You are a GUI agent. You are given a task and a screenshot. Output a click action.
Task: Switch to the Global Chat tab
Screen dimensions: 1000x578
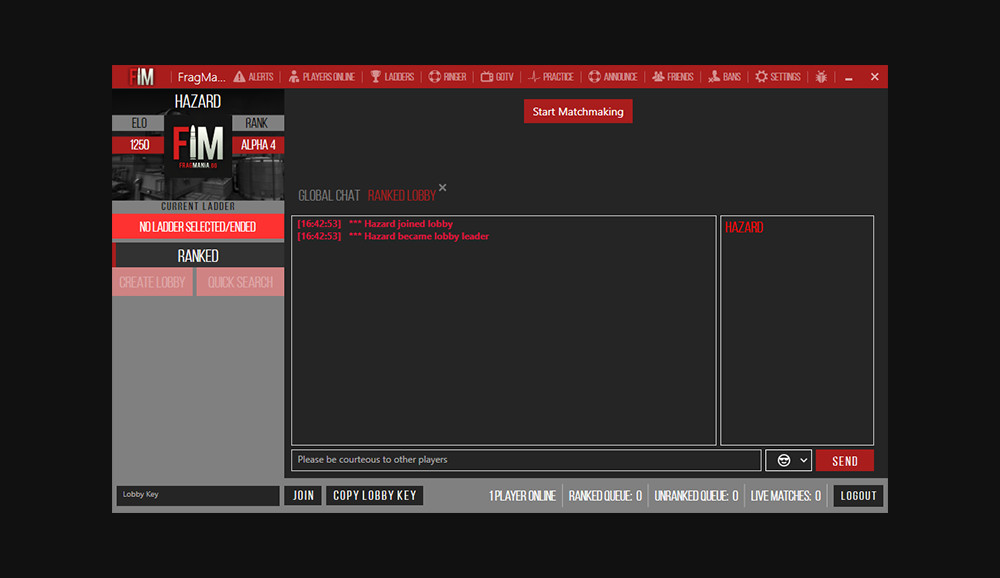(329, 195)
